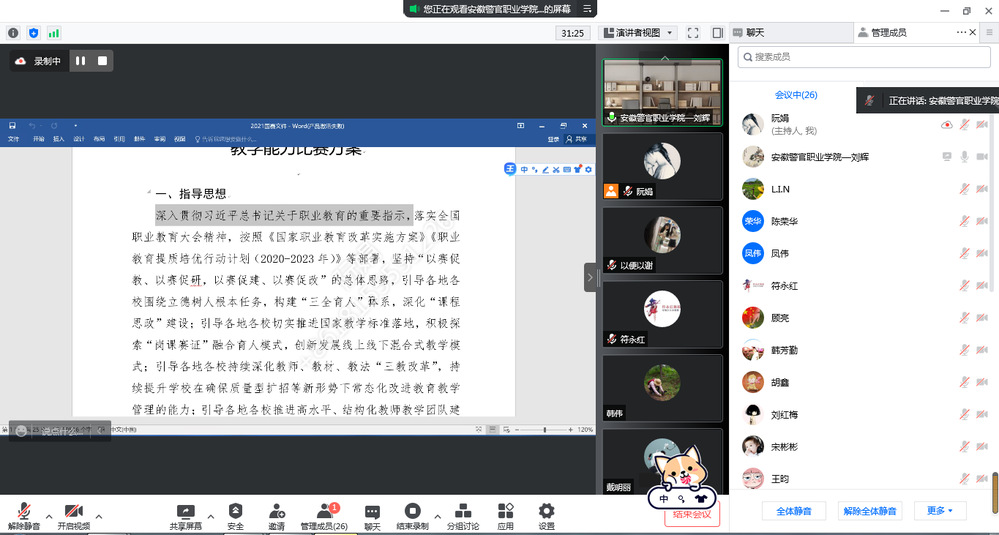Stop recording via 结束录制 toolbar button
Image resolution: width=999 pixels, height=535 pixels.
[x=412, y=512]
